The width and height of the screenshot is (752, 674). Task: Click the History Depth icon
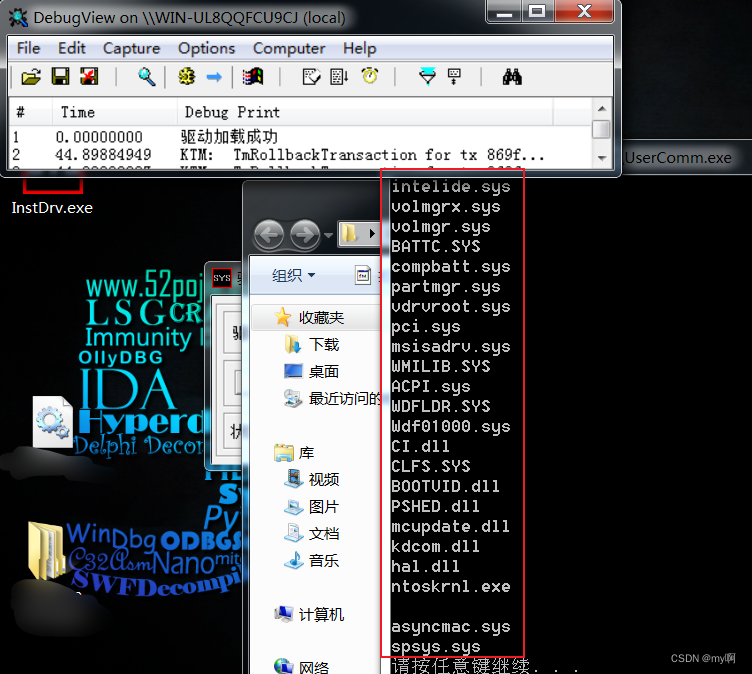pyautogui.click(x=454, y=77)
